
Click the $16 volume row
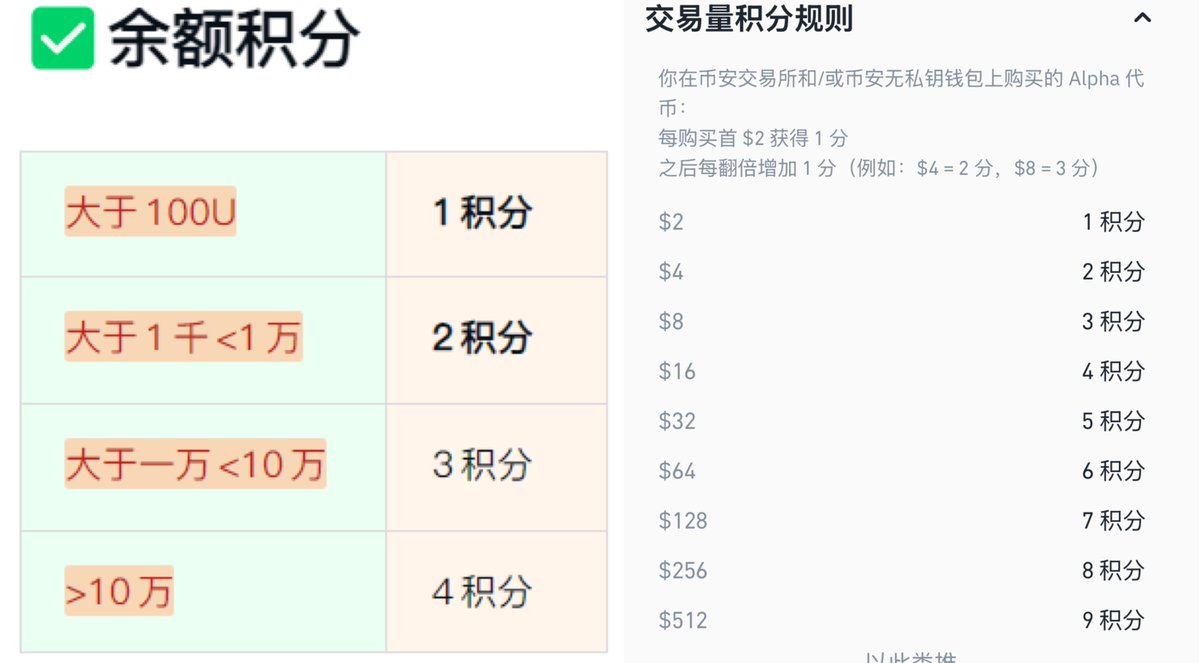point(901,371)
